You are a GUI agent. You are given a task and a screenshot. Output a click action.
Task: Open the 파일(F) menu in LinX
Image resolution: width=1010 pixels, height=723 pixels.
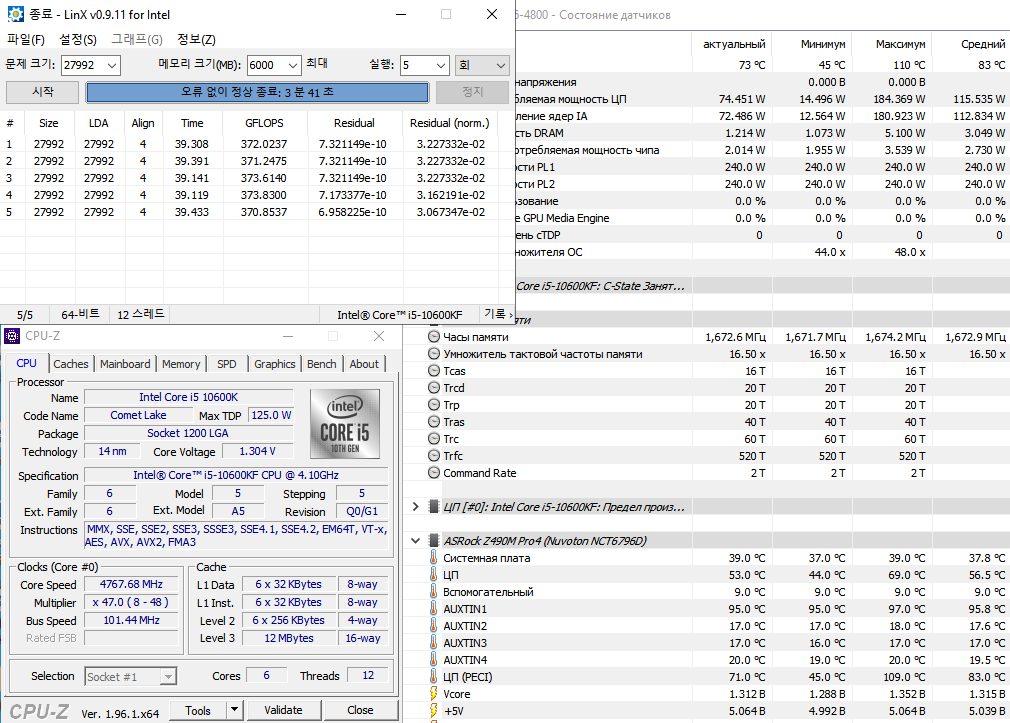pos(26,39)
